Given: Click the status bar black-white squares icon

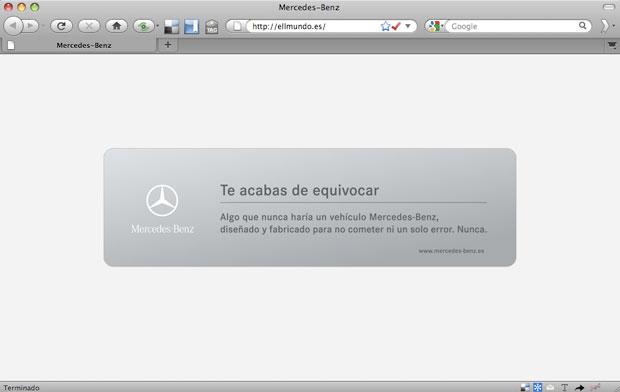Looking at the screenshot, I should [x=525, y=388].
